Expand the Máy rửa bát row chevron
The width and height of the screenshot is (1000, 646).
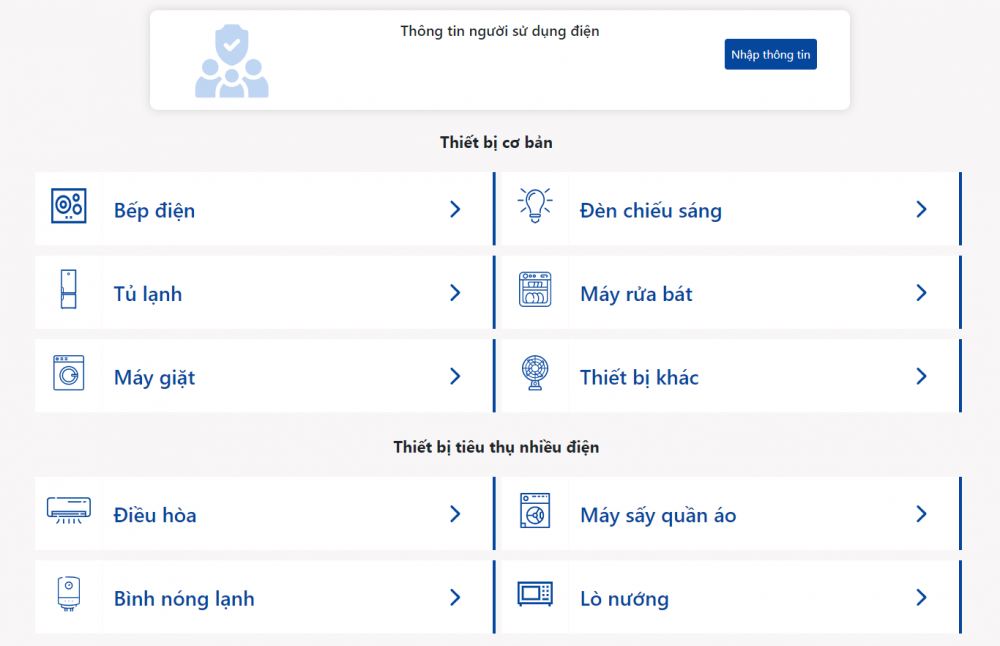(x=922, y=292)
